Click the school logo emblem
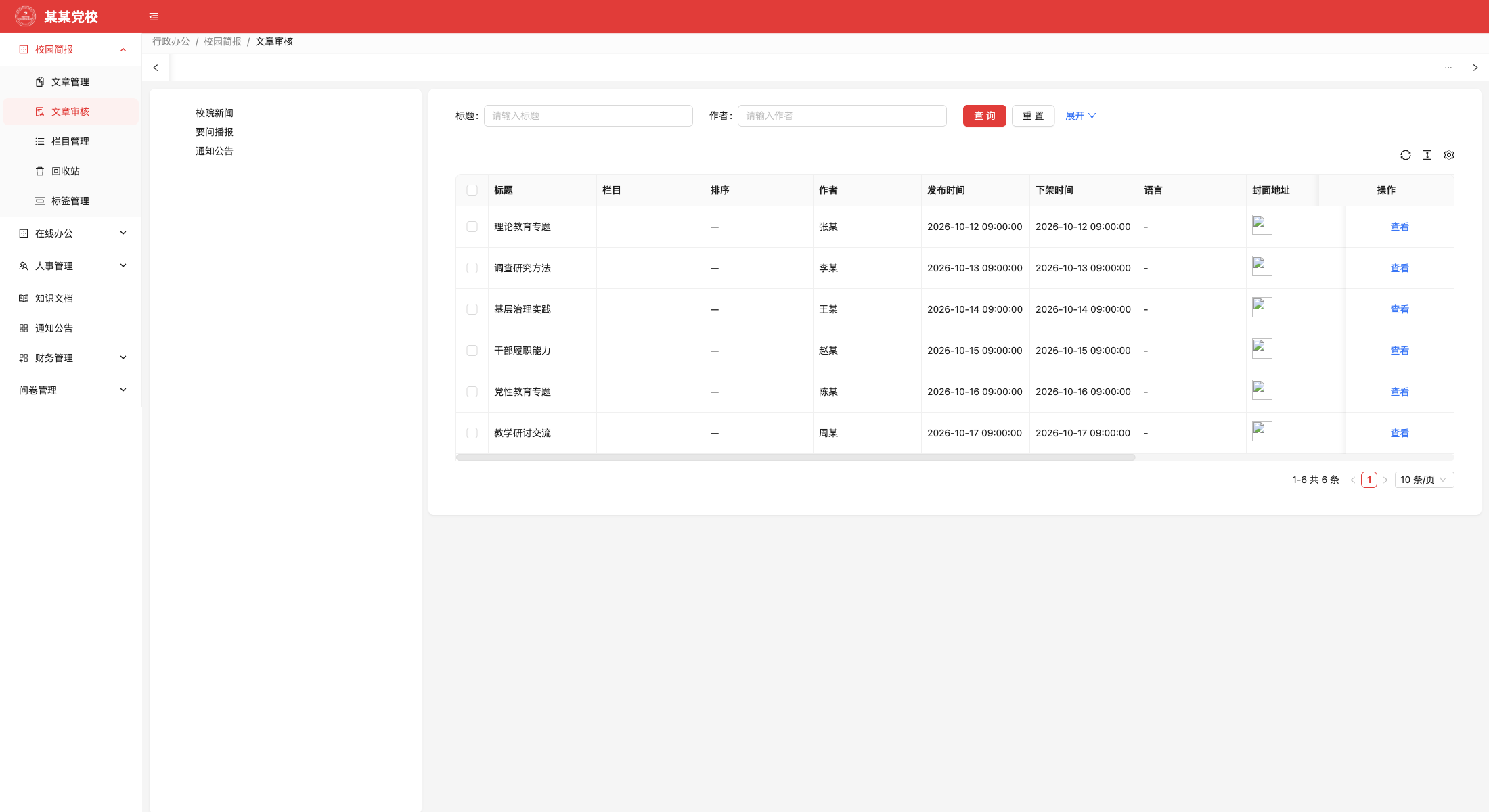1489x812 pixels. pyautogui.click(x=25, y=16)
